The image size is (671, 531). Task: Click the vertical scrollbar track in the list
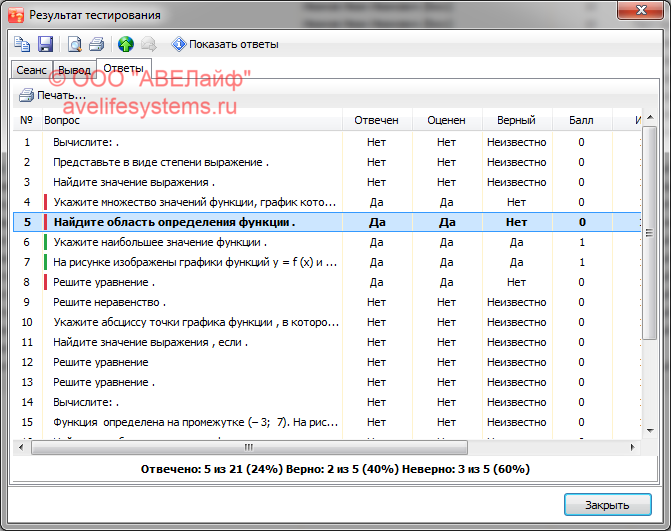tap(649, 350)
